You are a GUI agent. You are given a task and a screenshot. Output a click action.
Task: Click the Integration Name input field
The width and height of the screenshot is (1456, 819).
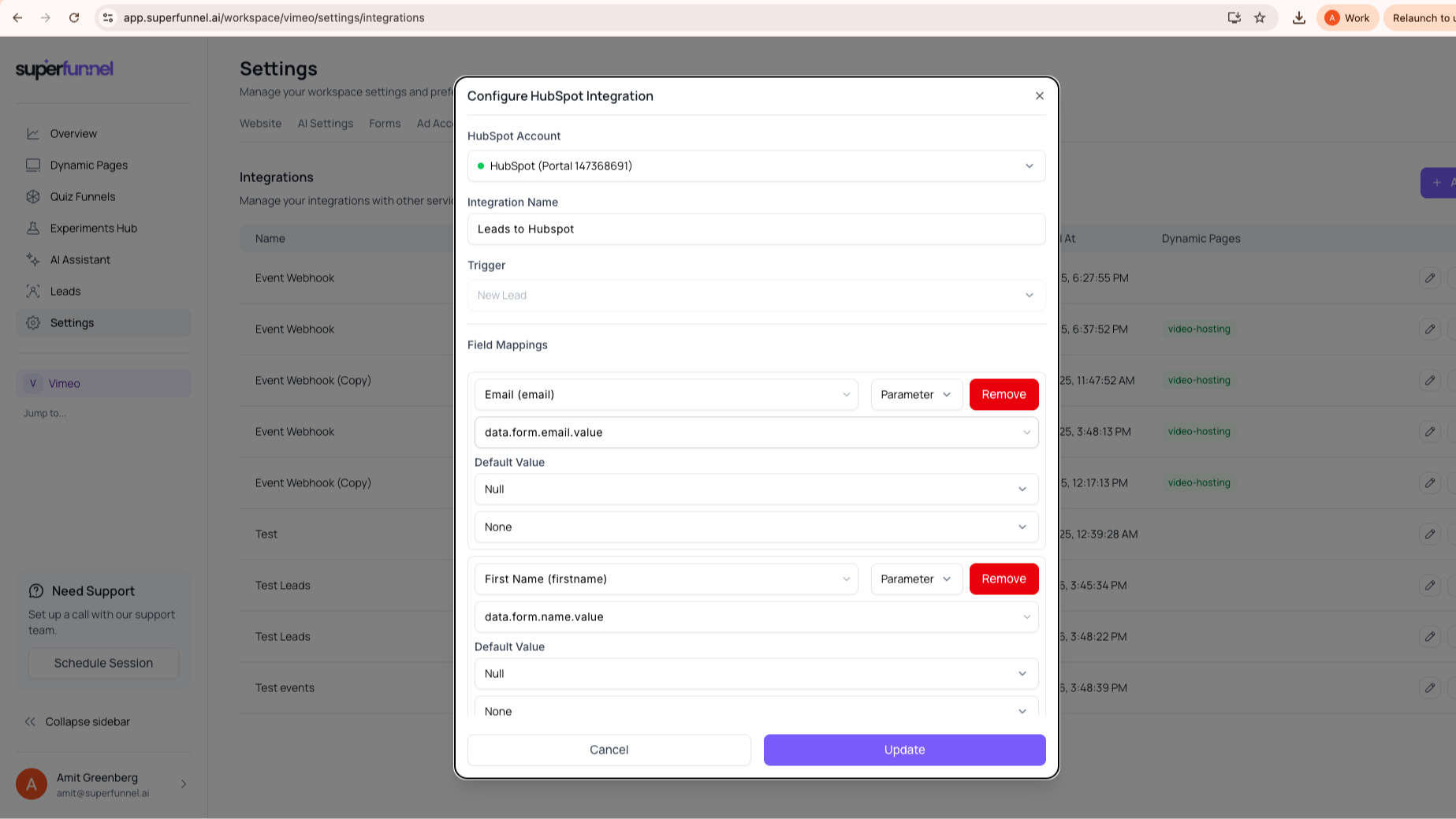tap(756, 229)
